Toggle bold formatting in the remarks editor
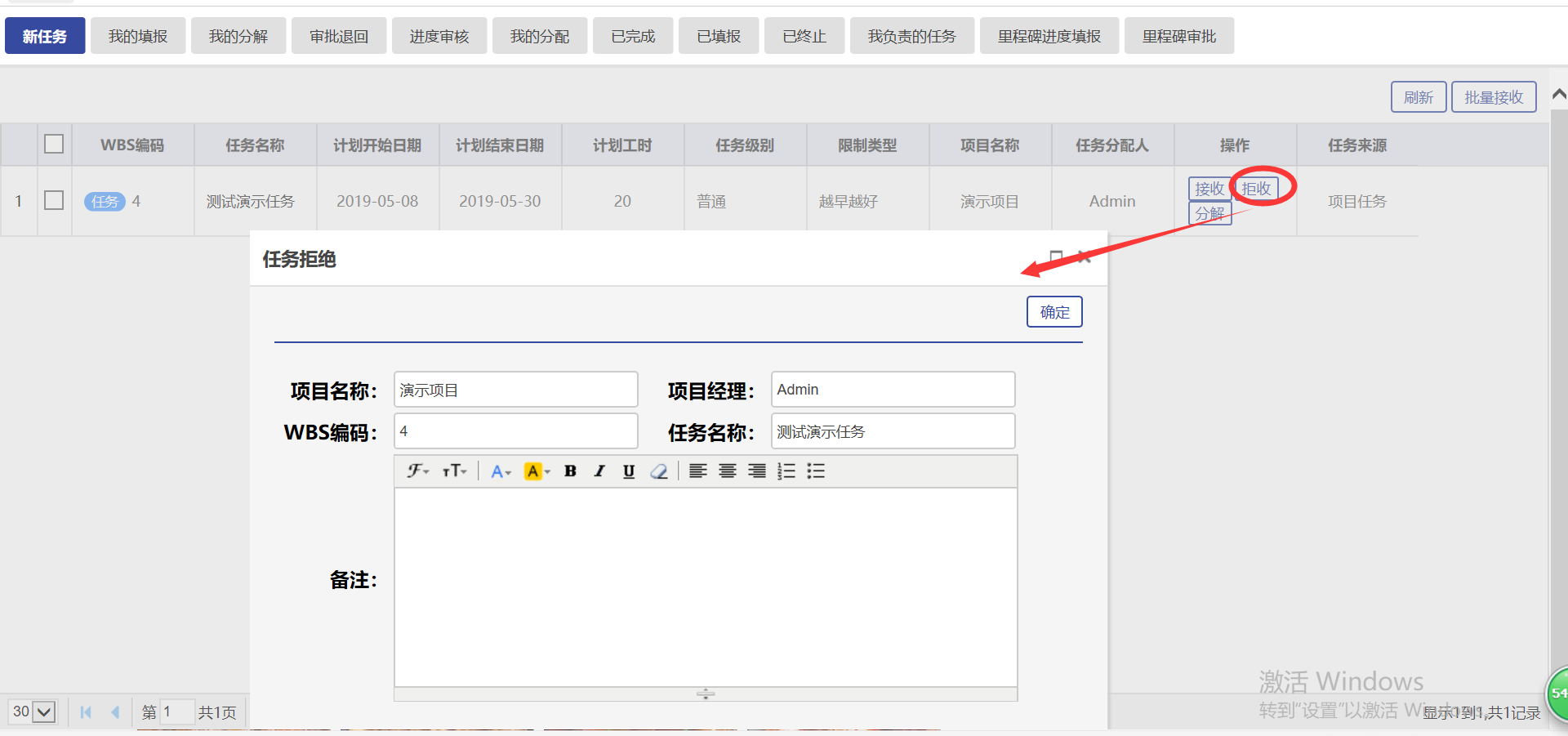1568x736 pixels. click(570, 471)
